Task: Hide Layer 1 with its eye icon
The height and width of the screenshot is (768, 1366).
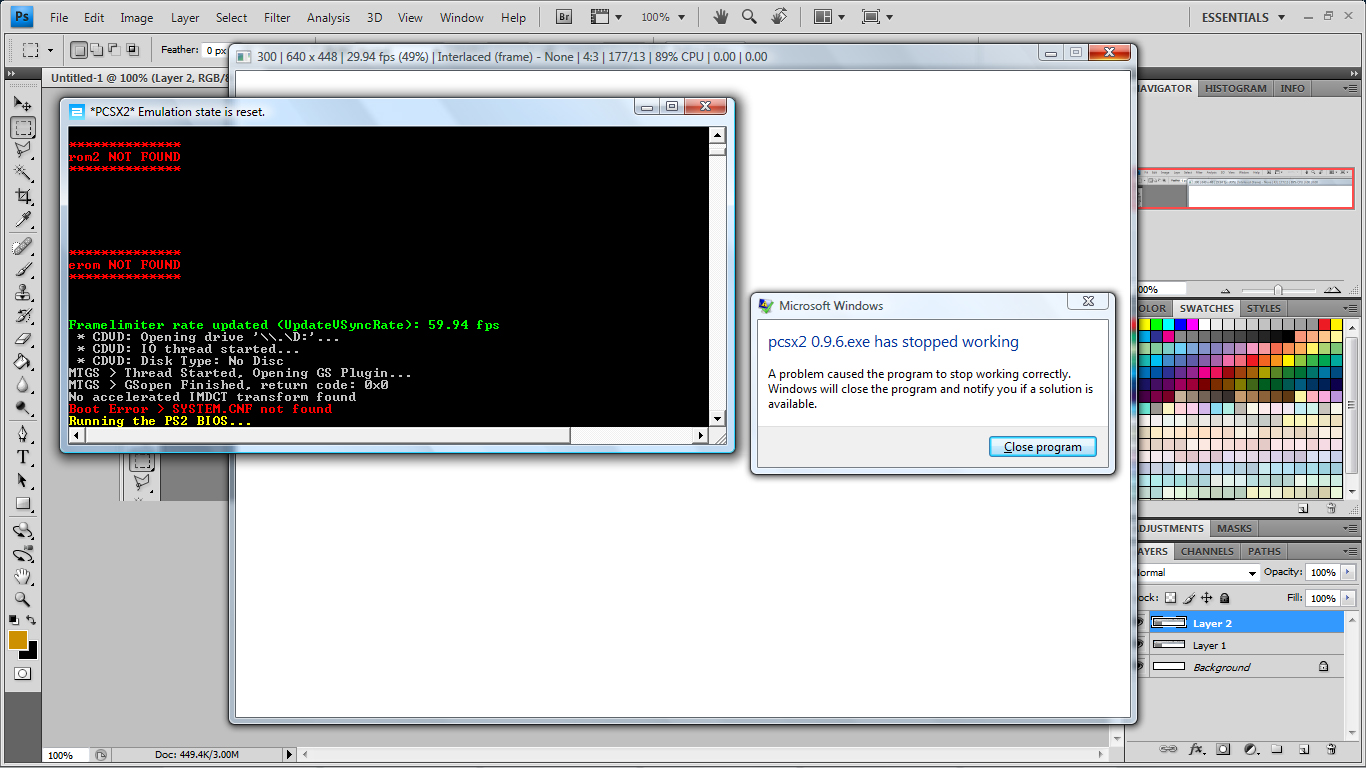Action: [x=1139, y=645]
